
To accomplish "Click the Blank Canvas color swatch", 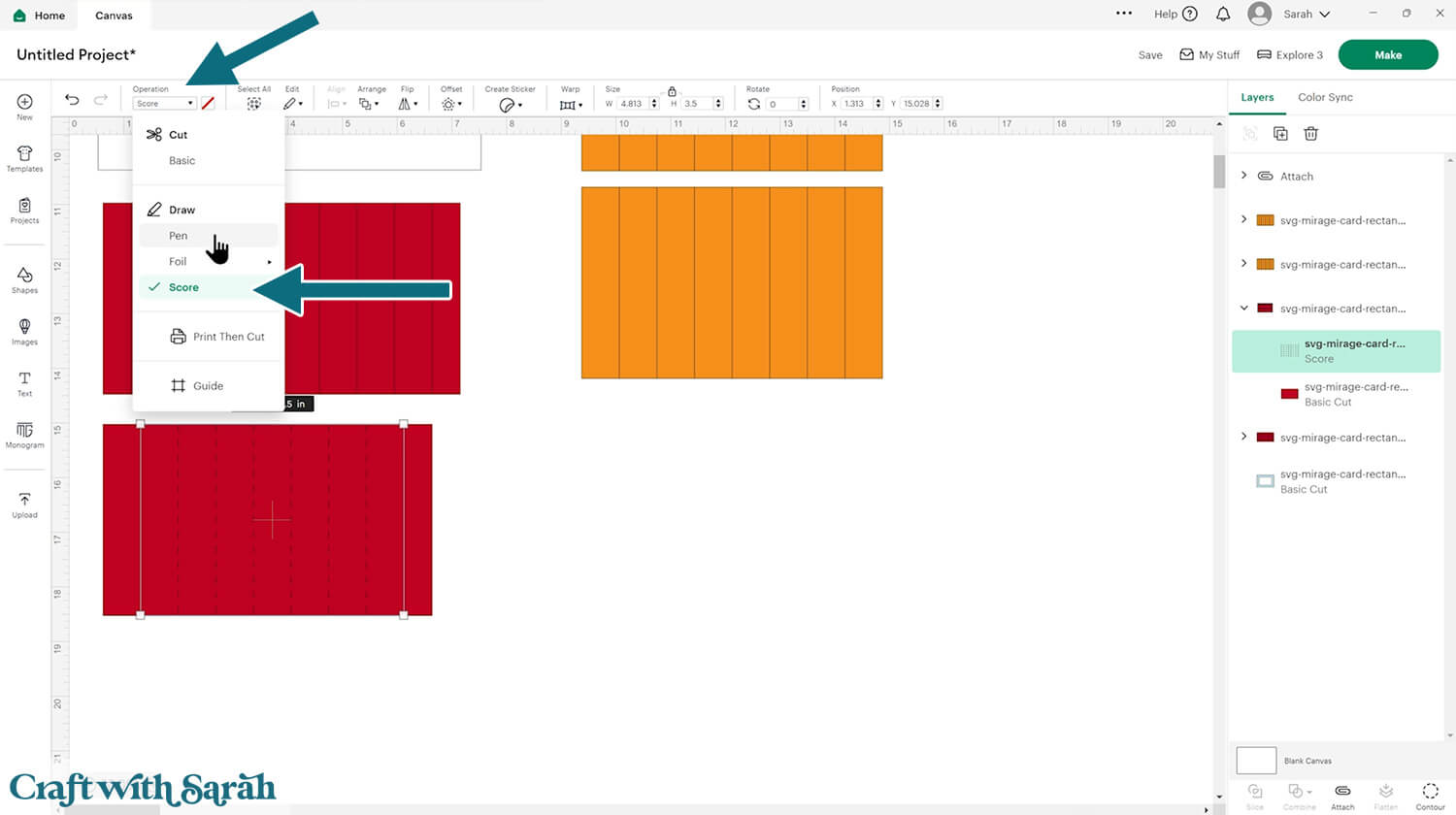I will pos(1256,761).
